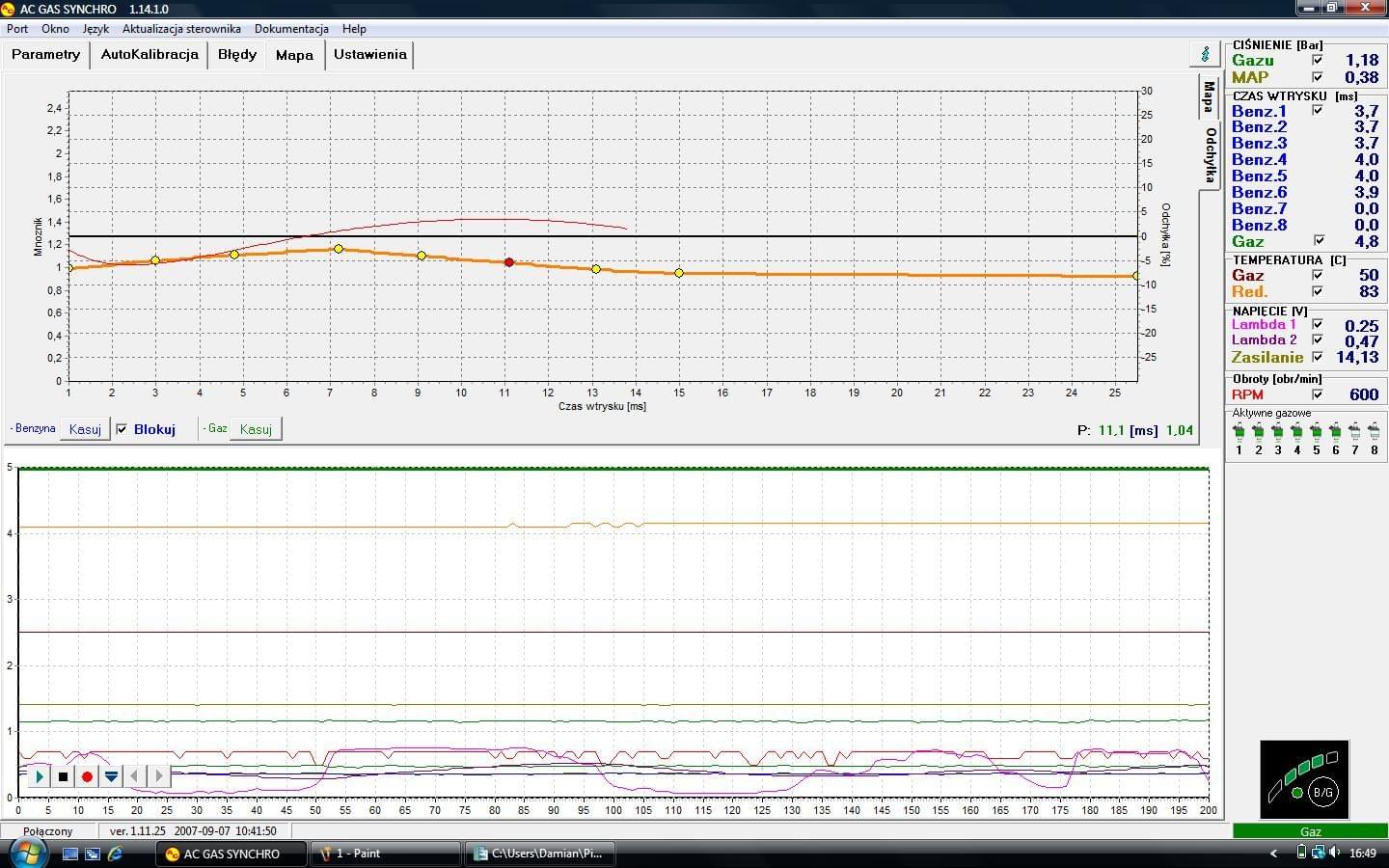Uncheck the Lambda 2 checkbox

(x=1318, y=339)
